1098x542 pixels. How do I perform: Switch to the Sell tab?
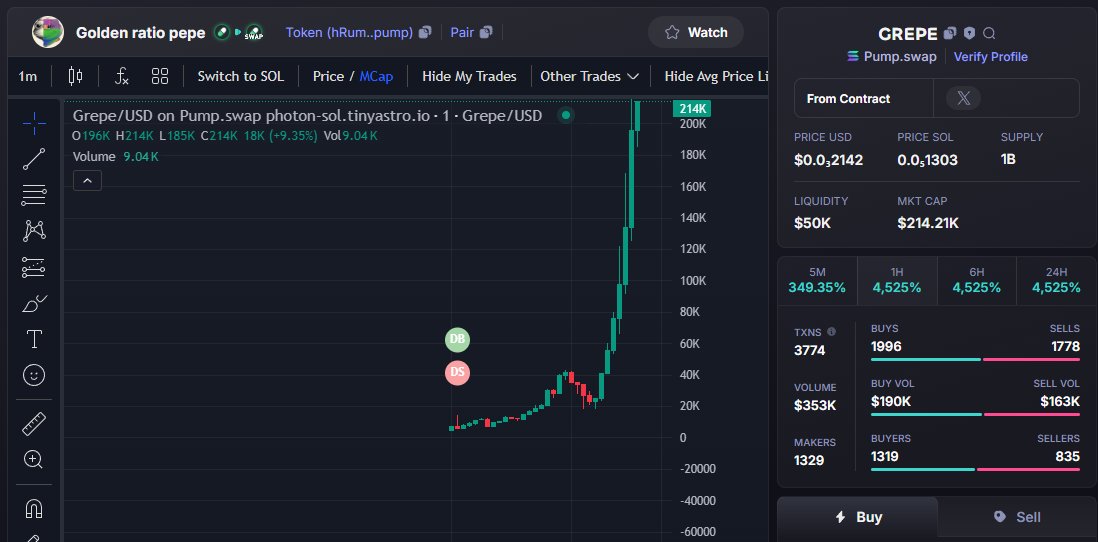1017,517
